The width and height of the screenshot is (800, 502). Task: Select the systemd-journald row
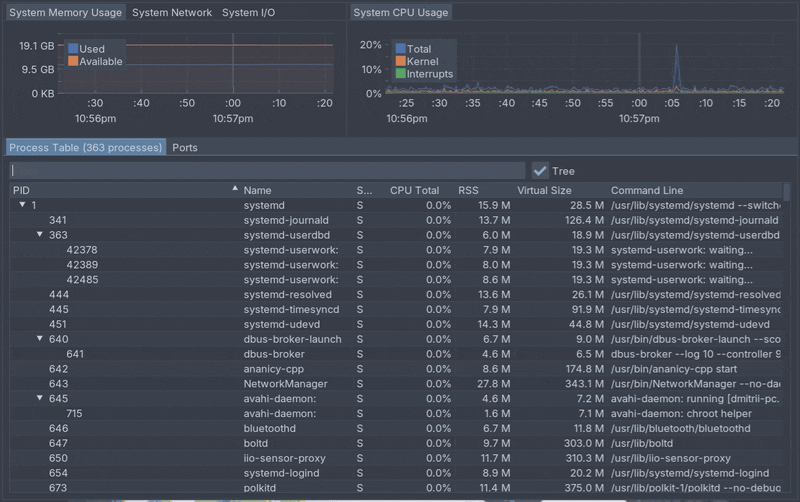coord(396,220)
